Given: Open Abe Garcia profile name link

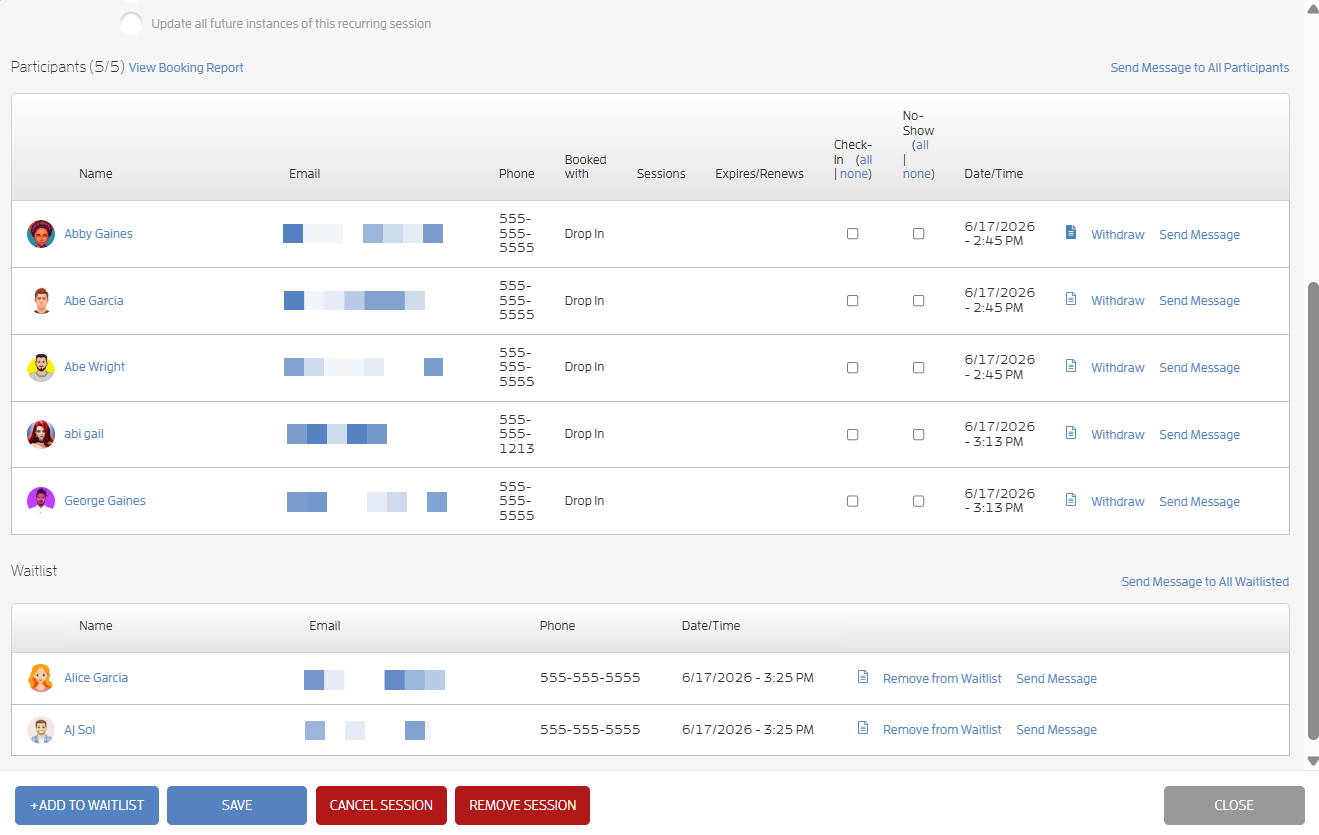Looking at the screenshot, I should (x=94, y=301).
